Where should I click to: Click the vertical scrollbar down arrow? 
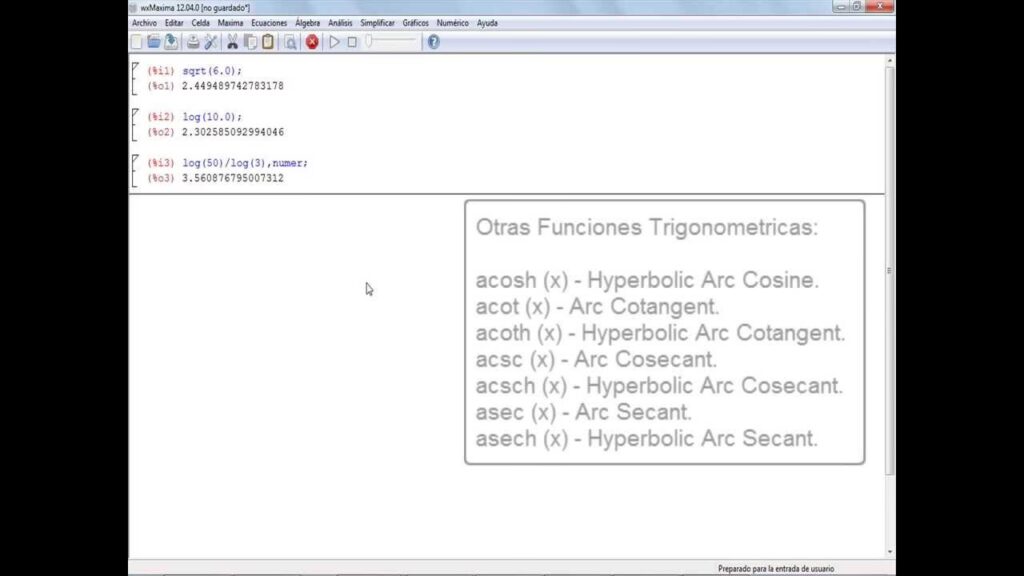pyautogui.click(x=890, y=551)
